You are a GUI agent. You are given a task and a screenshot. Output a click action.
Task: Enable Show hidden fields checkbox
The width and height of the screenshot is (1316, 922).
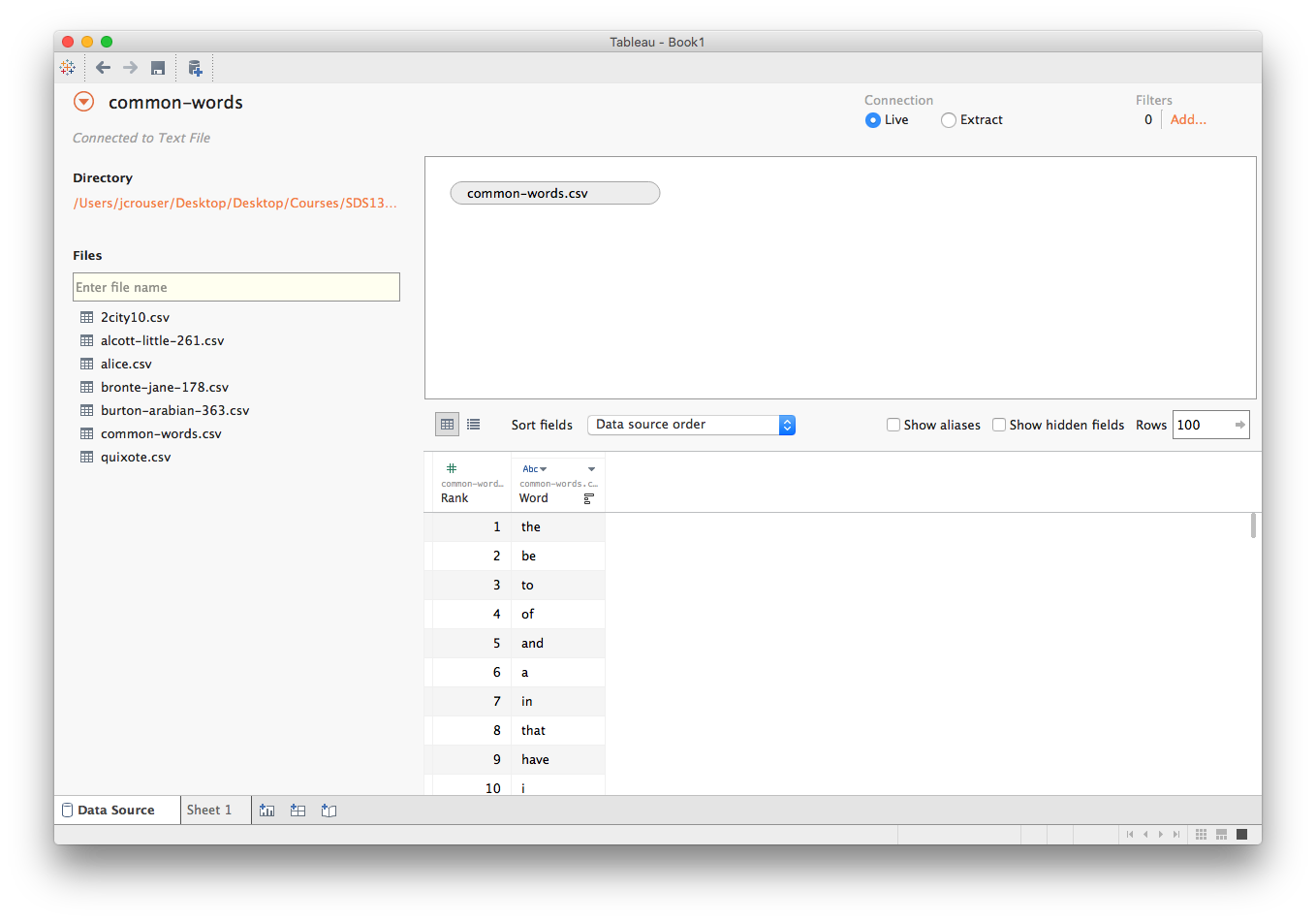(x=999, y=425)
